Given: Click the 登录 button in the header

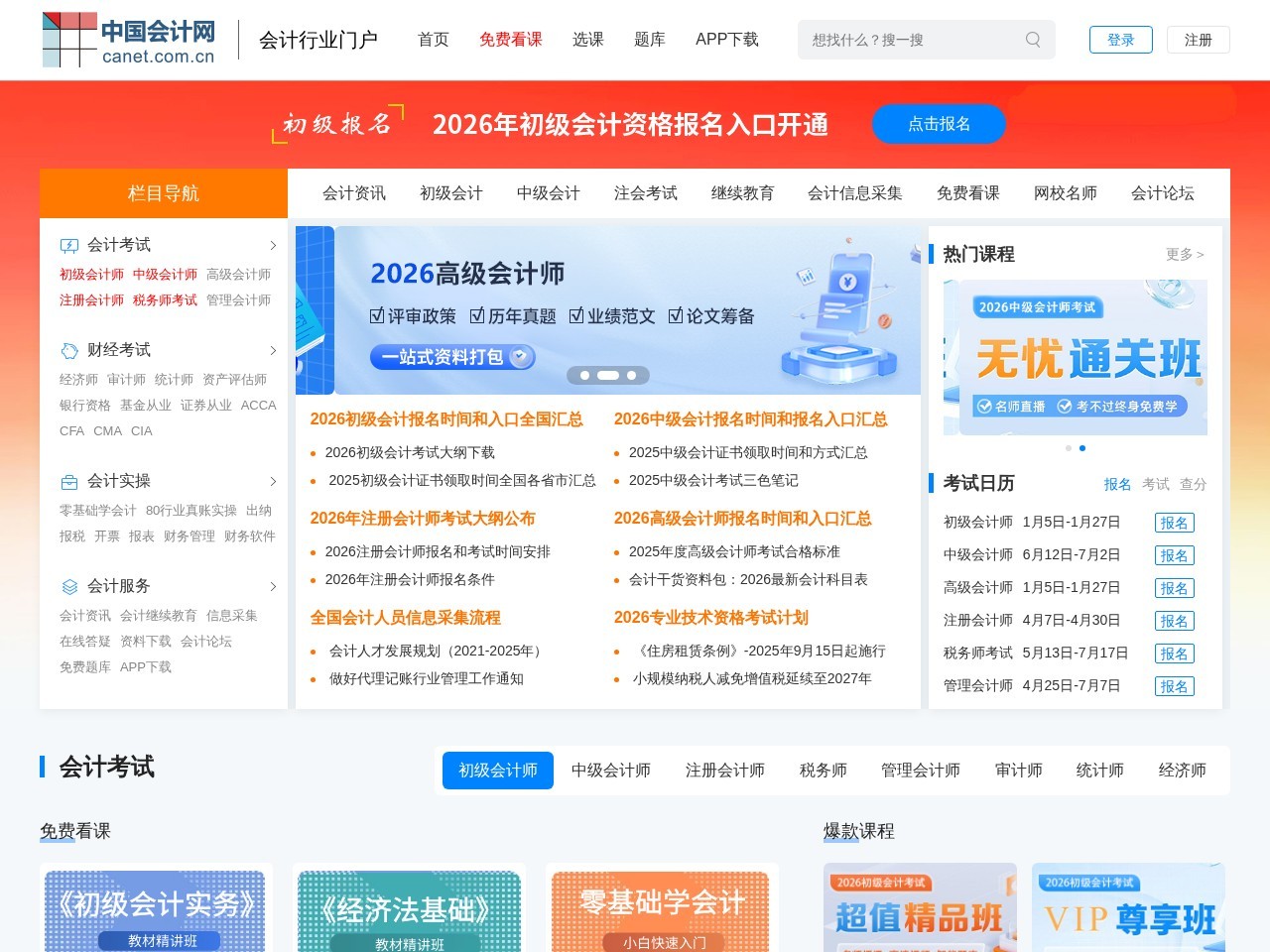Looking at the screenshot, I should (x=1120, y=40).
